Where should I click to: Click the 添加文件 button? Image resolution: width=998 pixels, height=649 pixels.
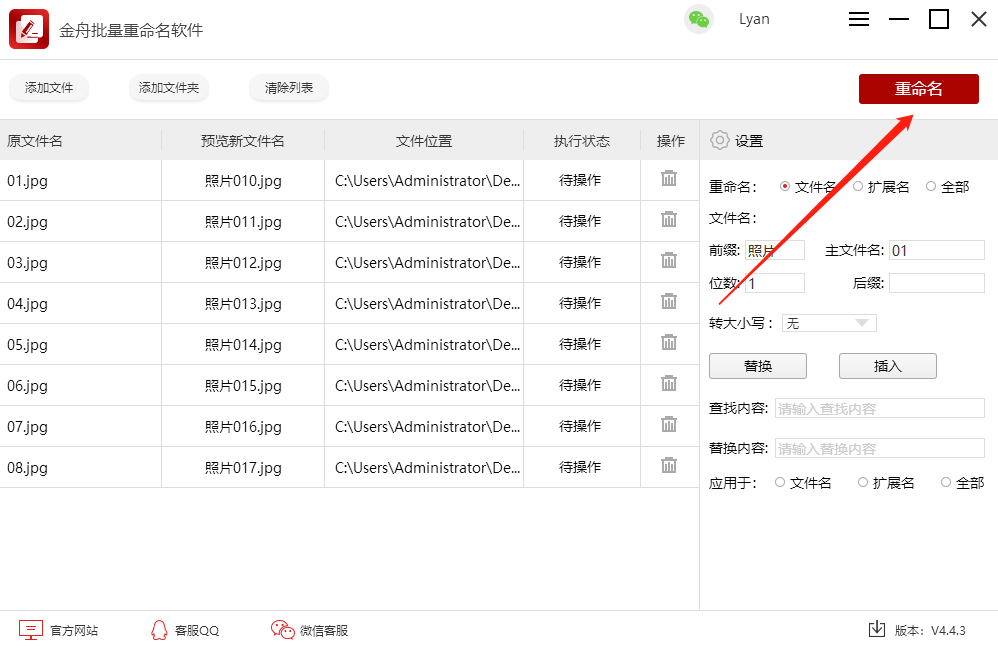pos(49,88)
